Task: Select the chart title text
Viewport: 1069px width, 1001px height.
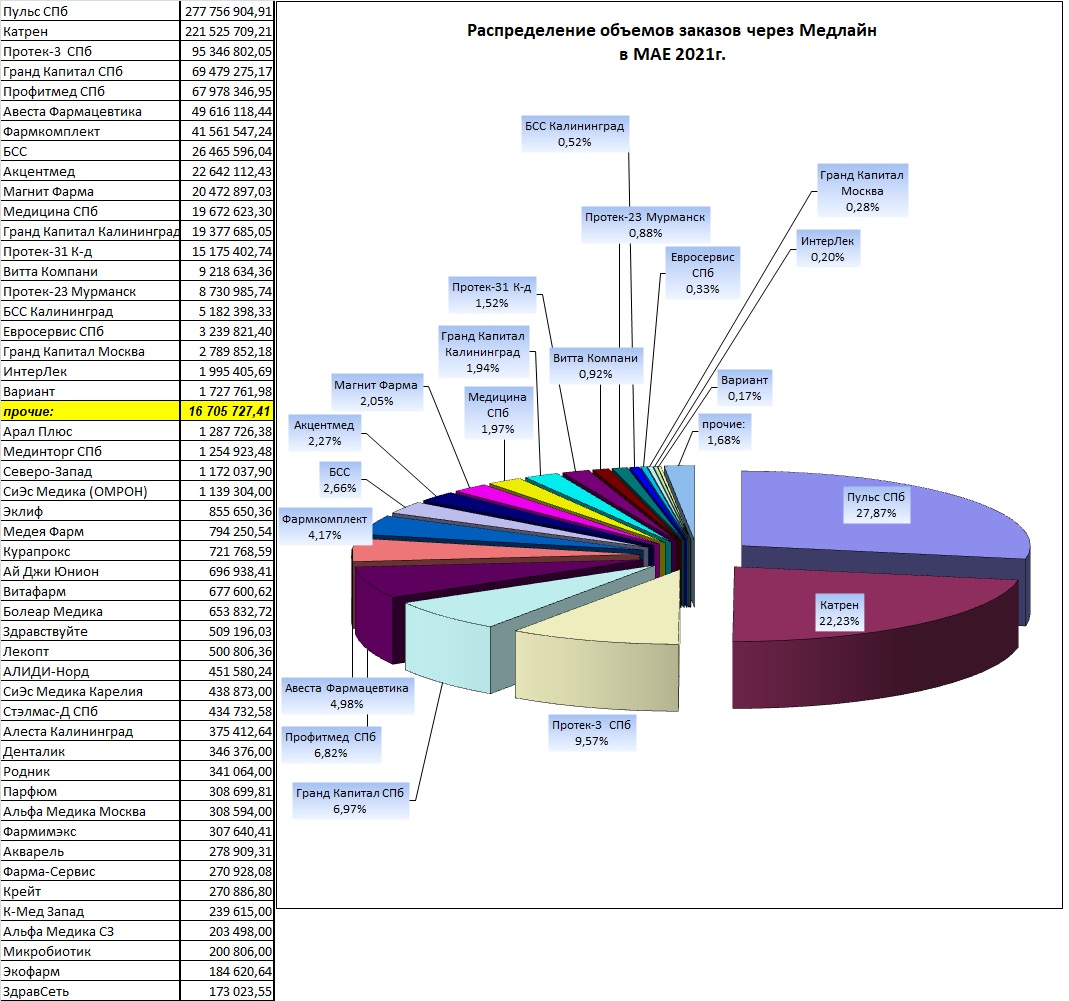Action: pyautogui.click(x=672, y=41)
